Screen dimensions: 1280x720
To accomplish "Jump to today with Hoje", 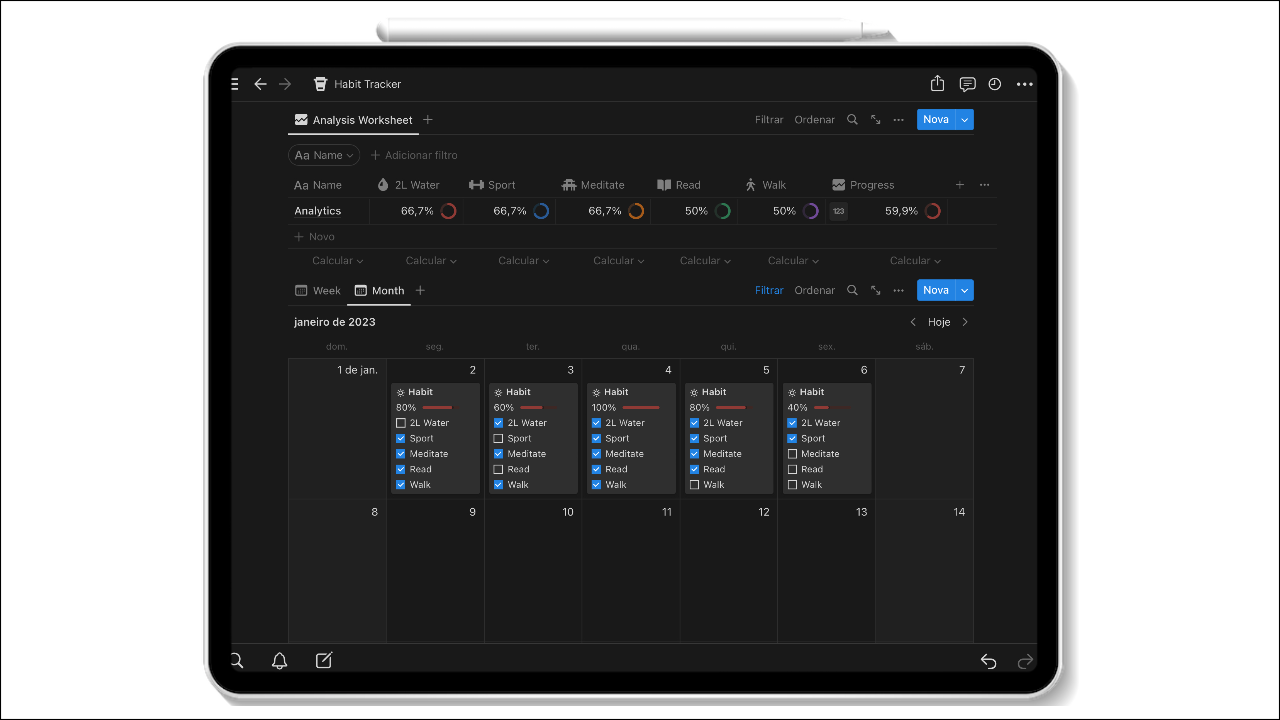I will (x=939, y=322).
